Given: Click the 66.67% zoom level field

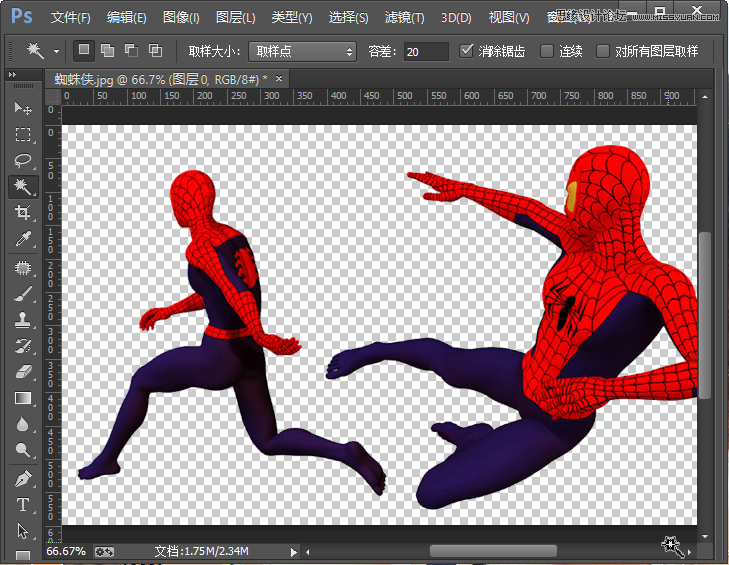Looking at the screenshot, I should point(66,552).
